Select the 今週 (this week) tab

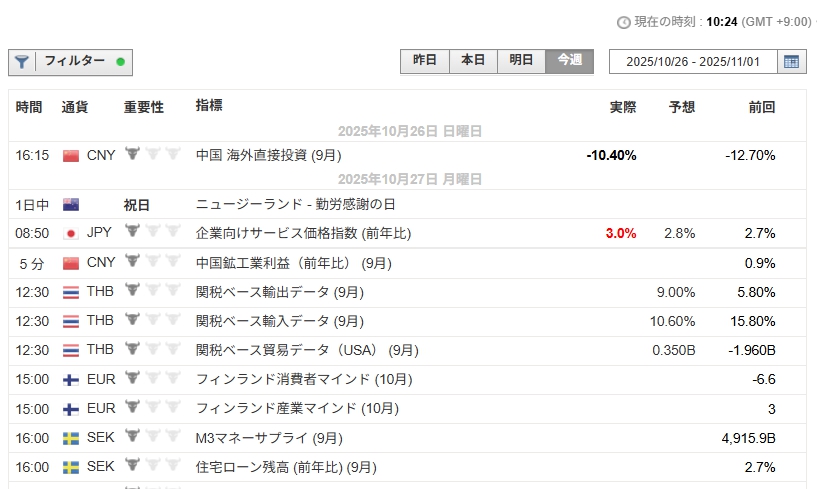(569, 60)
